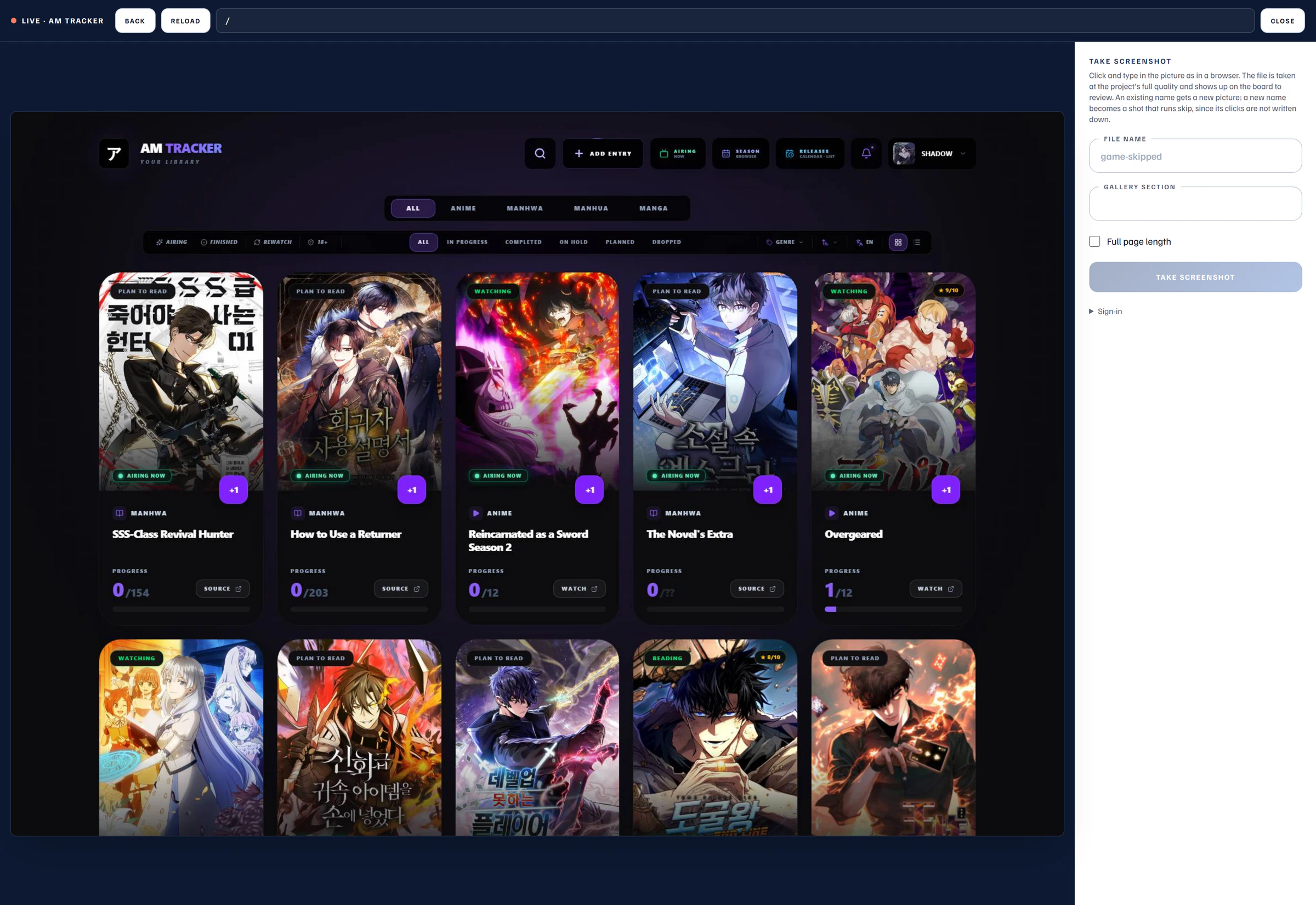Open the Season Browser
This screenshot has height=905, width=1316.
pyautogui.click(x=740, y=154)
